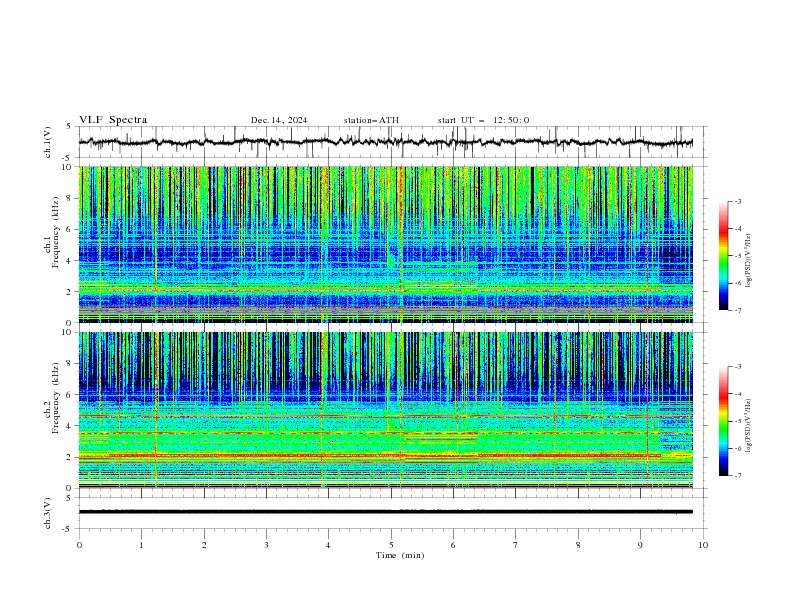This screenshot has width=792, height=612.
Task: Click time axis tick label "8"
Action: (x=578, y=545)
